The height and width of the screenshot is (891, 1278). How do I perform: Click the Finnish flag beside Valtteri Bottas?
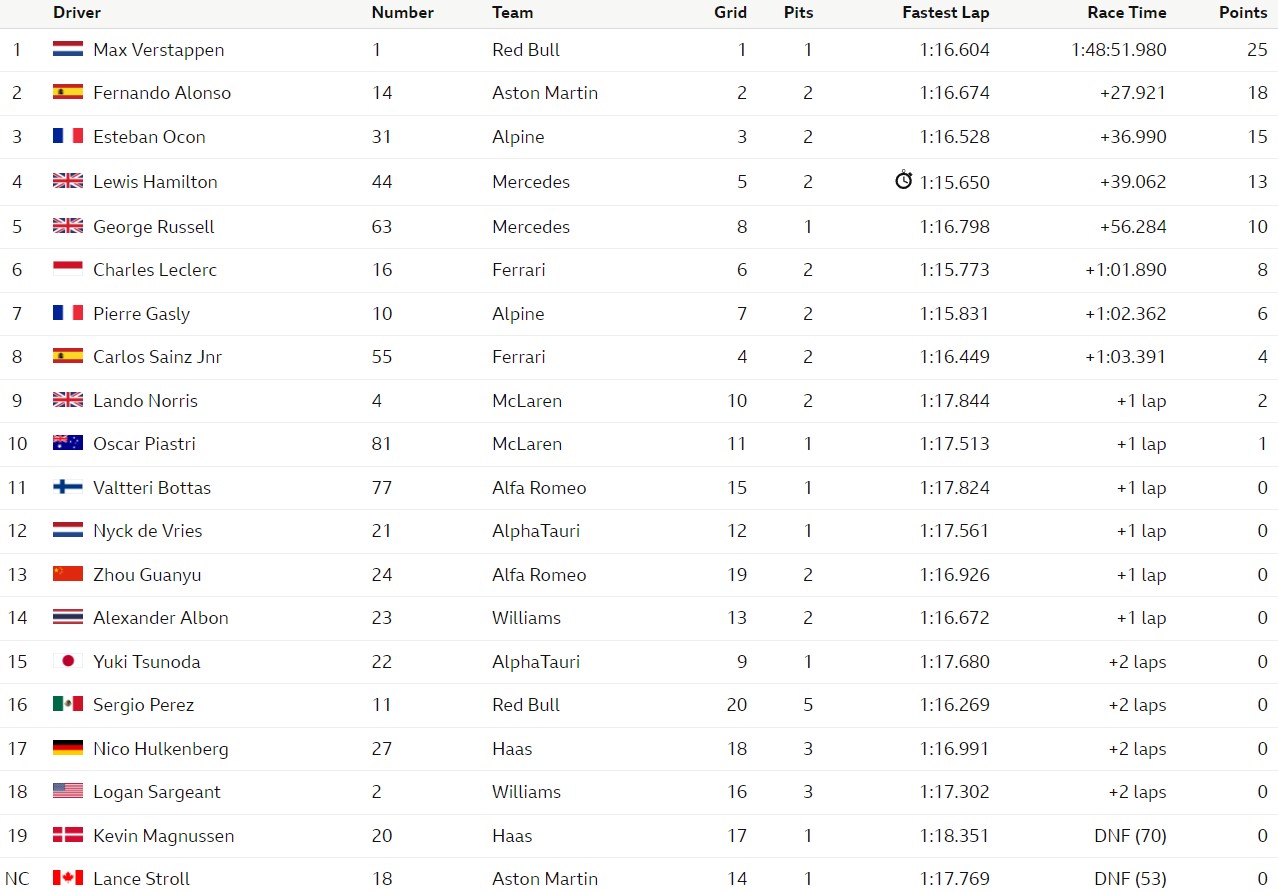pyautogui.click(x=68, y=487)
